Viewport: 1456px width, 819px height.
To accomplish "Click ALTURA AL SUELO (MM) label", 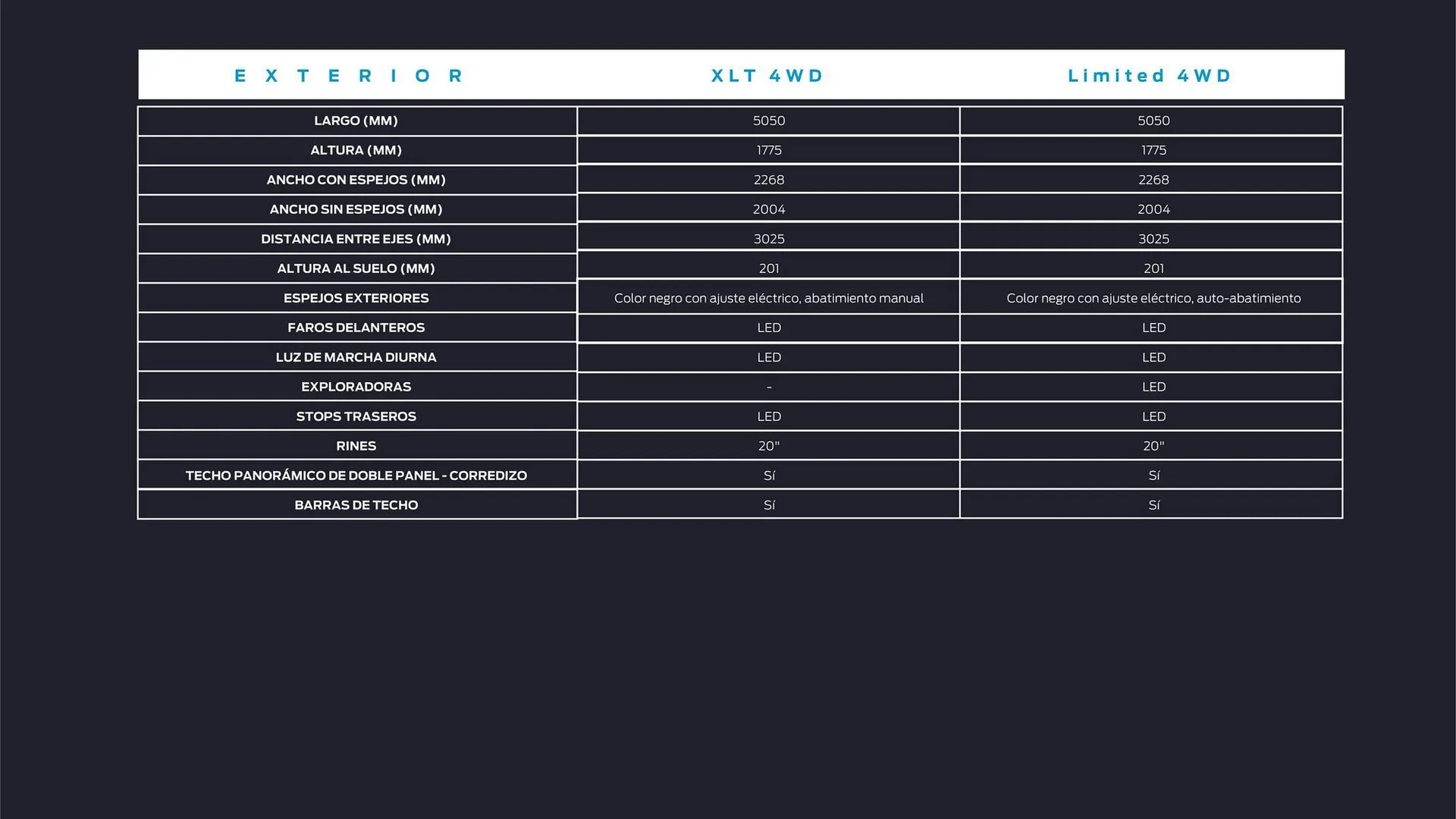I will click(x=356, y=268).
